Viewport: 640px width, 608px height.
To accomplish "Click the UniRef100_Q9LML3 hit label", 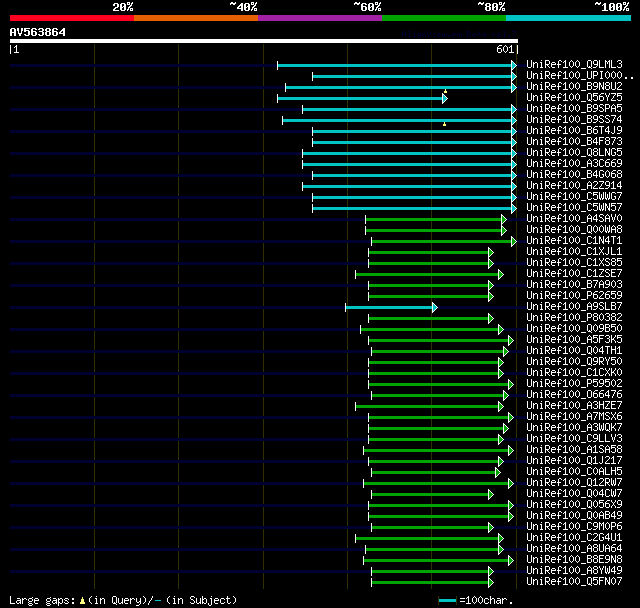I will [x=574, y=64].
